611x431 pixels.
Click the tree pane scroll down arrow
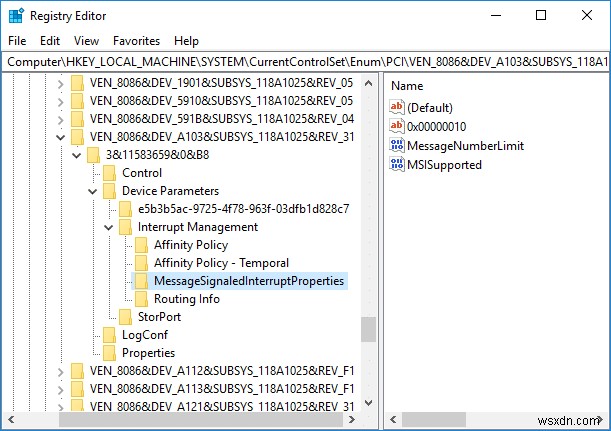pyautogui.click(x=368, y=403)
